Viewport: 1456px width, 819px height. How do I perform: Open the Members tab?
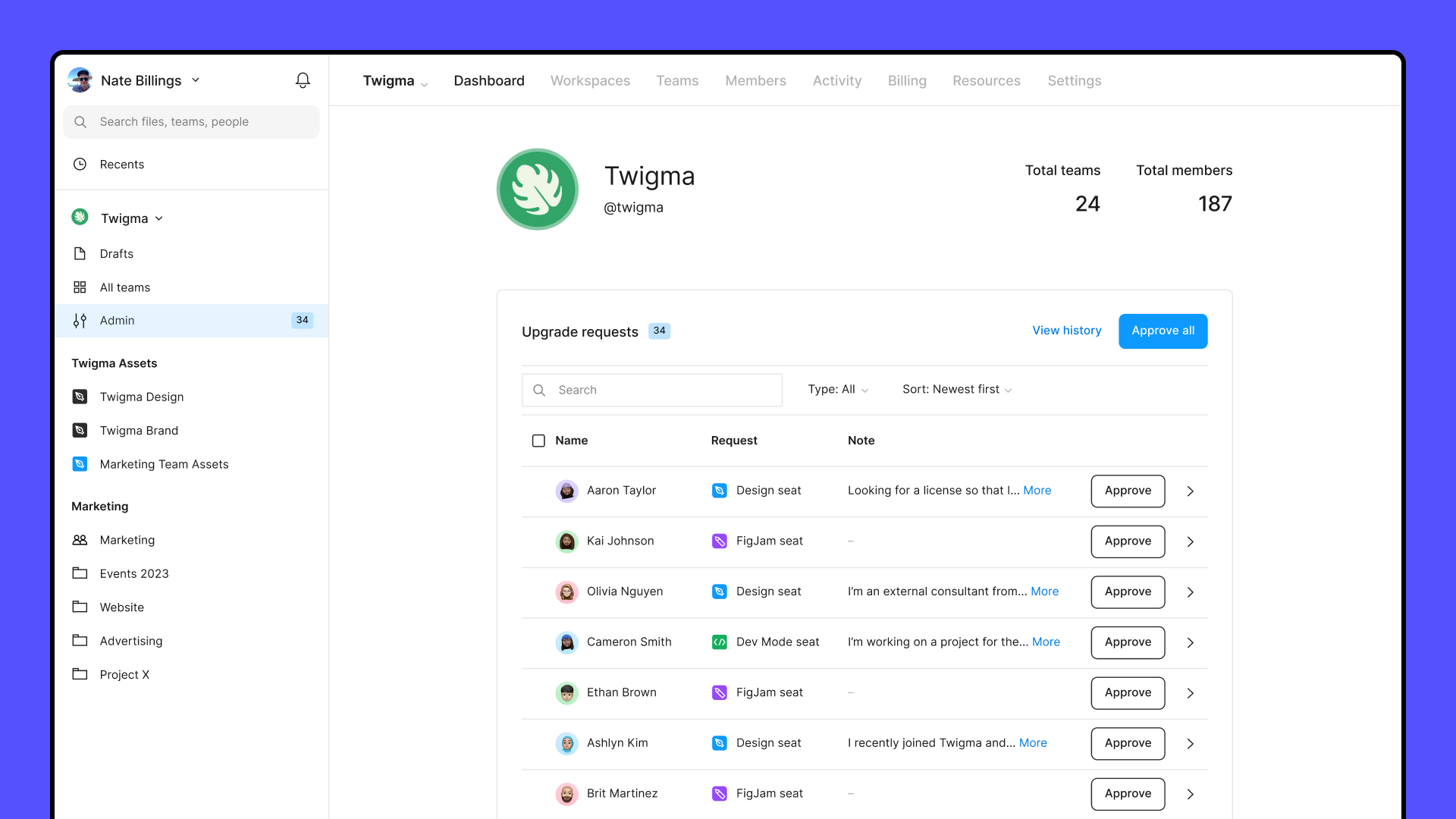pos(755,80)
